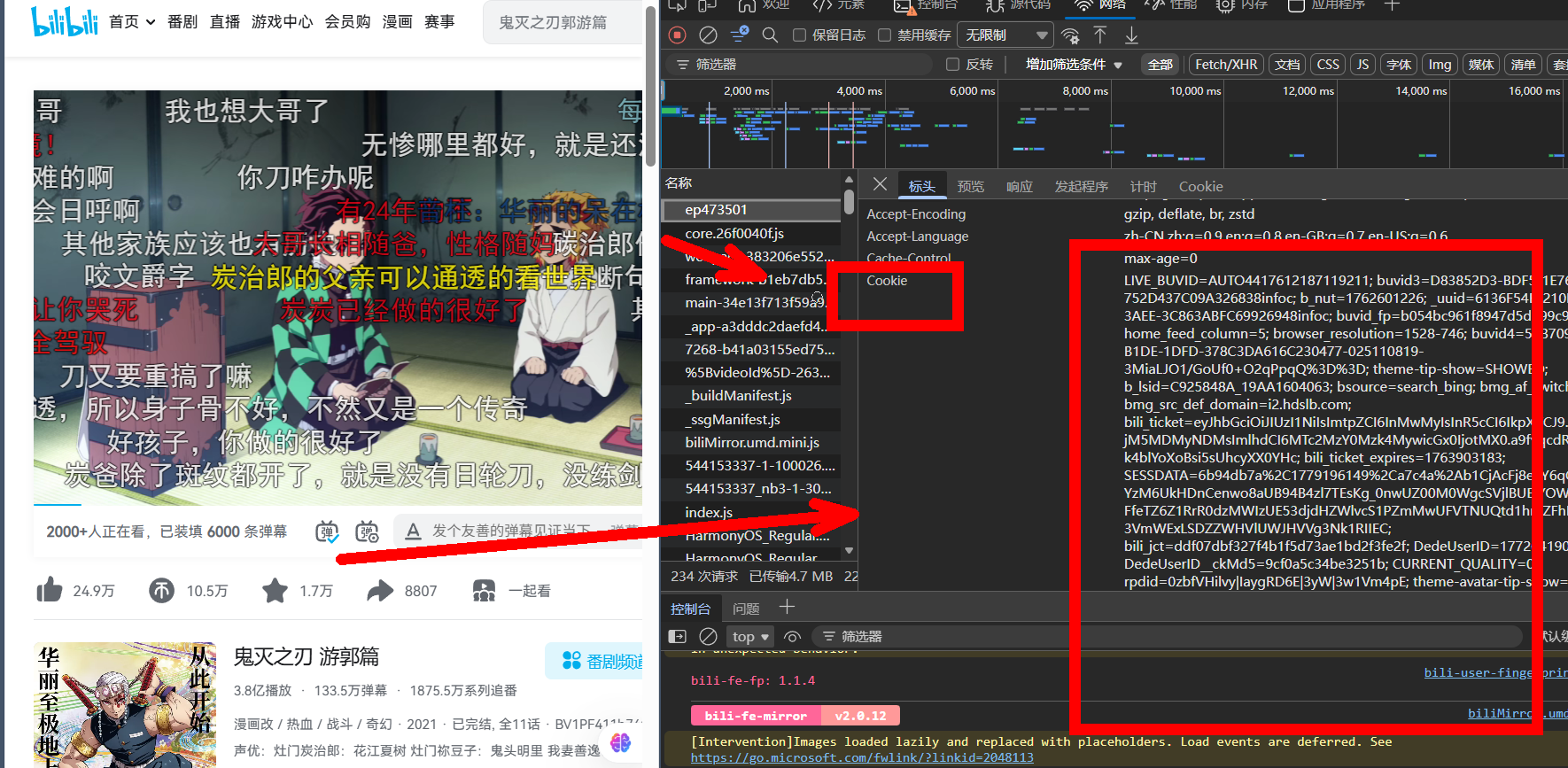Add a drawer tab with plus icon

coord(787,607)
